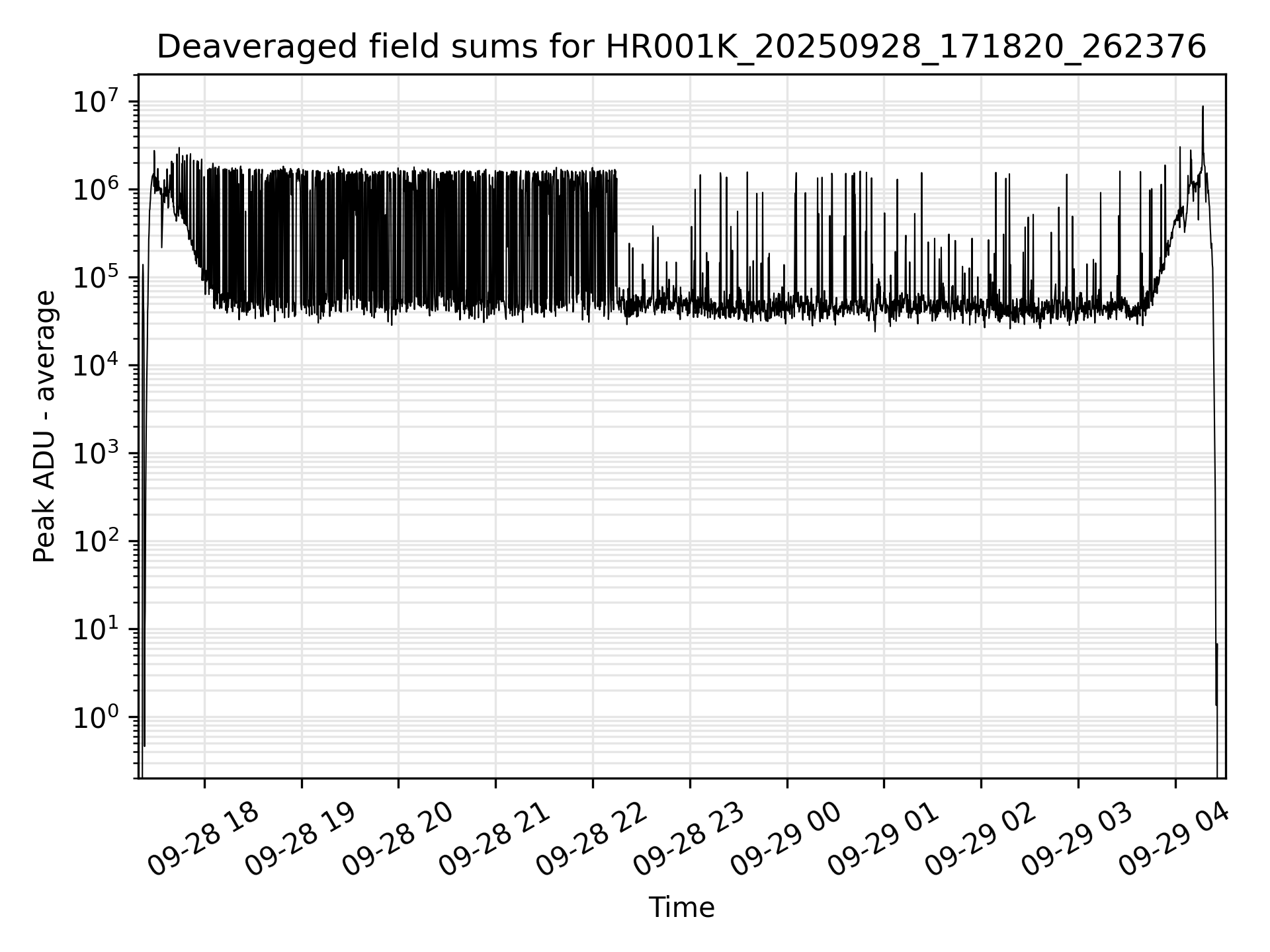Click the 09-29 04 x-axis tick label
The image size is (1270, 952).
tap(1175, 838)
